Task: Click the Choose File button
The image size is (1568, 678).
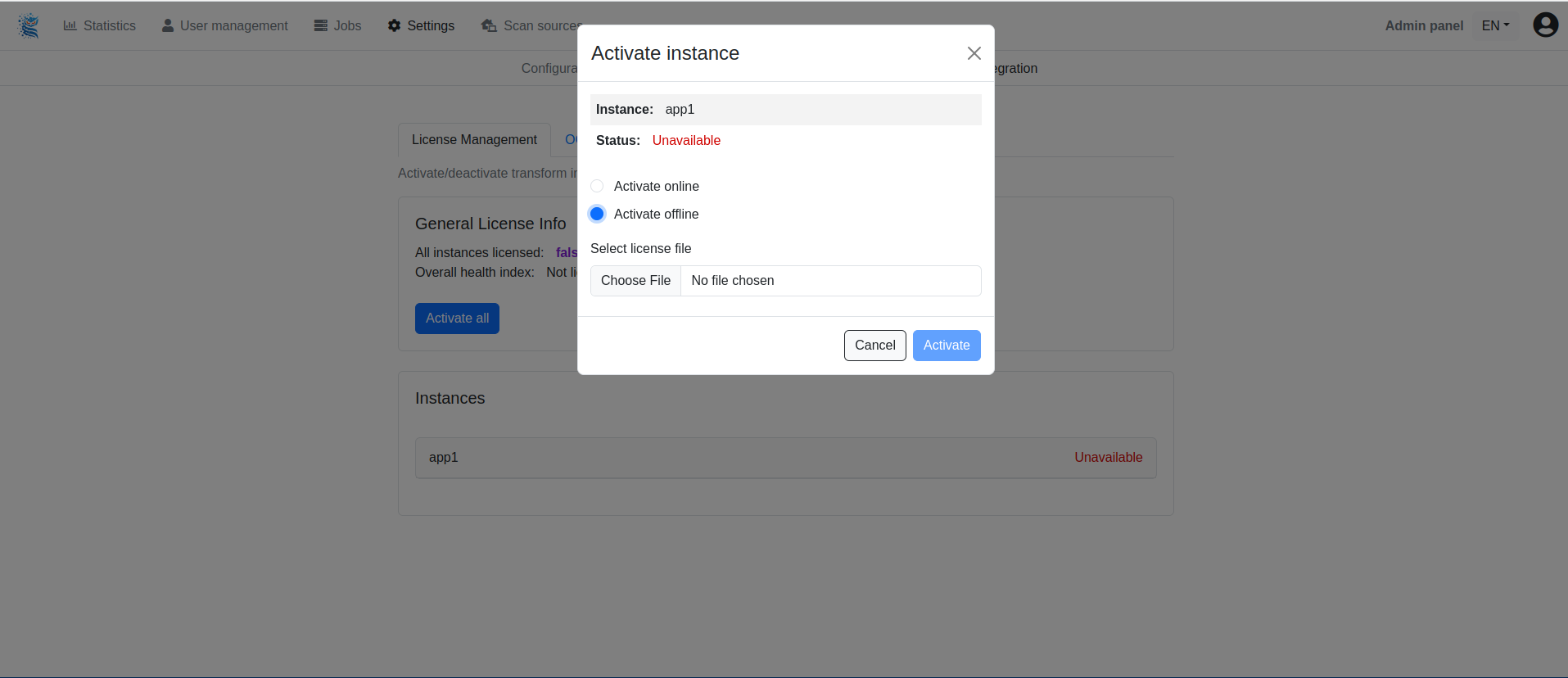Action: [635, 281]
